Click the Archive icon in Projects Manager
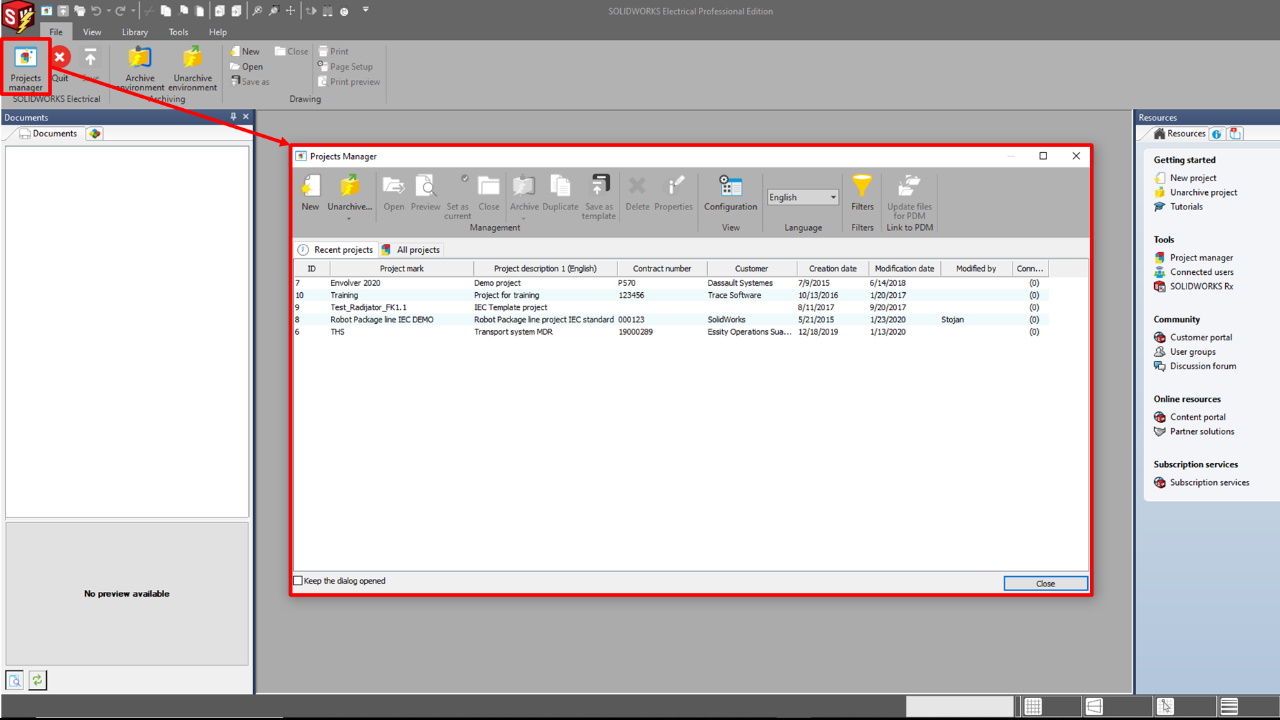The image size is (1280, 720). [x=524, y=186]
